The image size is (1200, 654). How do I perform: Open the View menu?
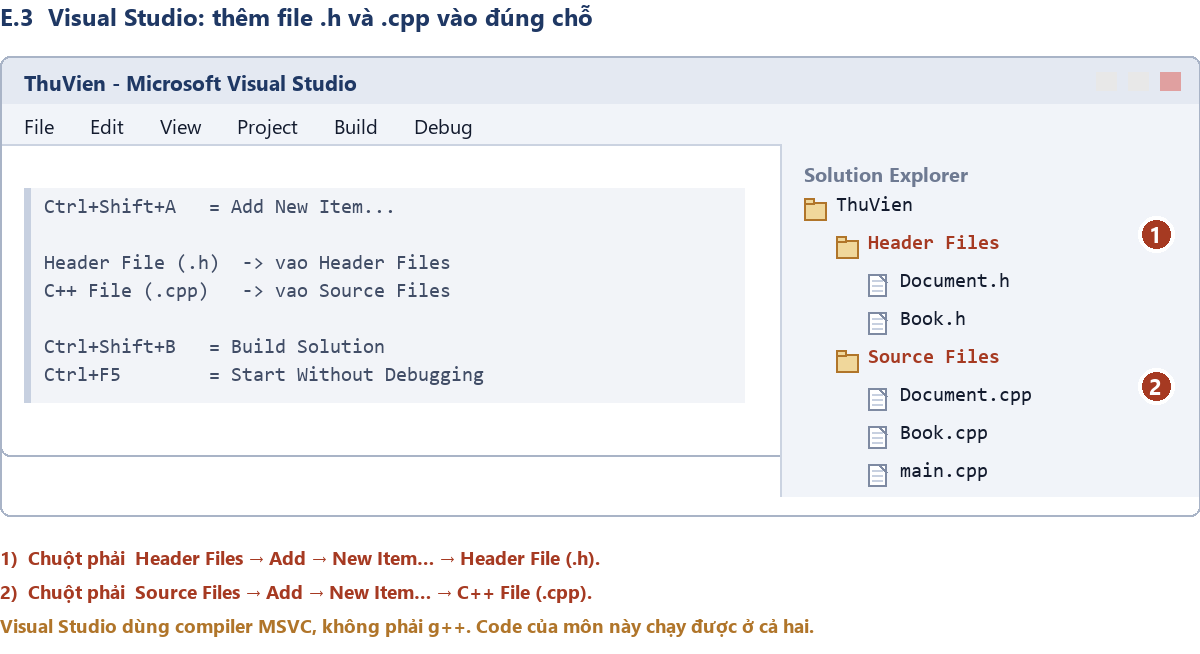tap(181, 127)
